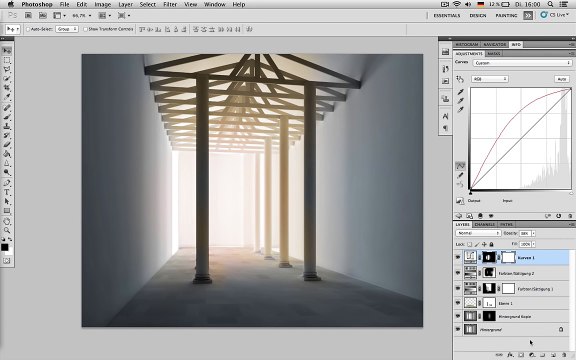The width and height of the screenshot is (576, 360).
Task: Switch to the Design workspace
Action: click(478, 15)
